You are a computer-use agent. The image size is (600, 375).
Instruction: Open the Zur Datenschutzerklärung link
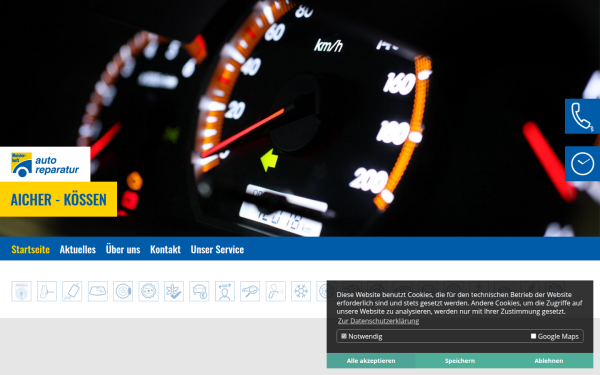378,321
